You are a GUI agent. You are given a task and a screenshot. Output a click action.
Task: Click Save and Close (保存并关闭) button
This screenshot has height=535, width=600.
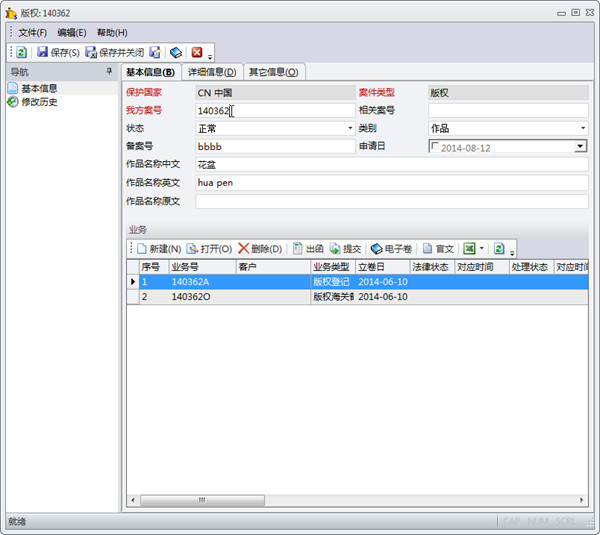(114, 52)
